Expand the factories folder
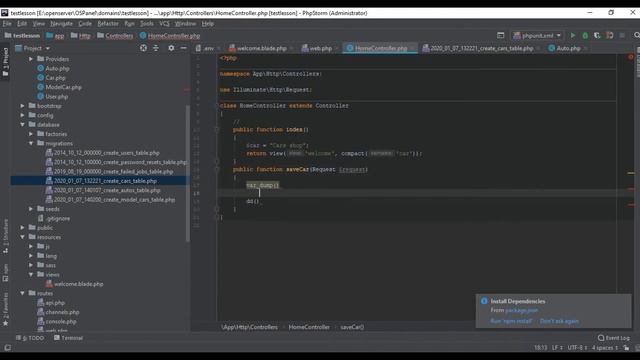The width and height of the screenshot is (640, 360). point(31,134)
